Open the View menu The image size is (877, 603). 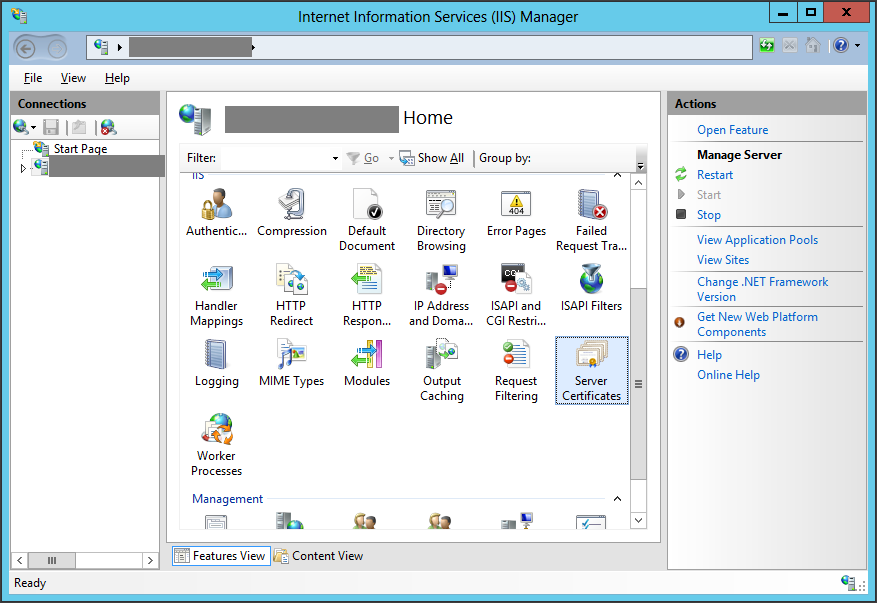click(73, 78)
